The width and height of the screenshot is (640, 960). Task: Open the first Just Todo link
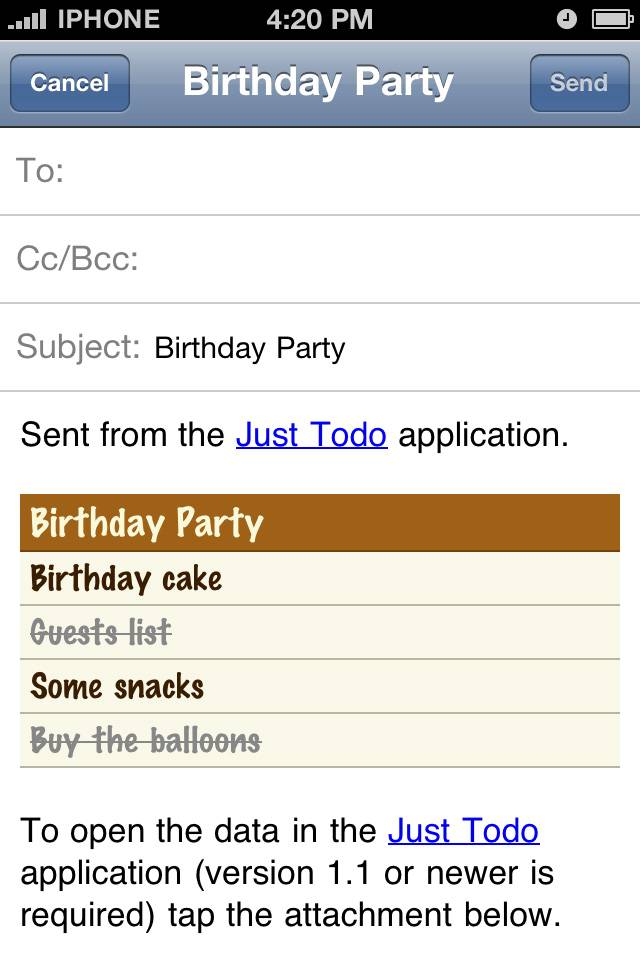coord(312,435)
